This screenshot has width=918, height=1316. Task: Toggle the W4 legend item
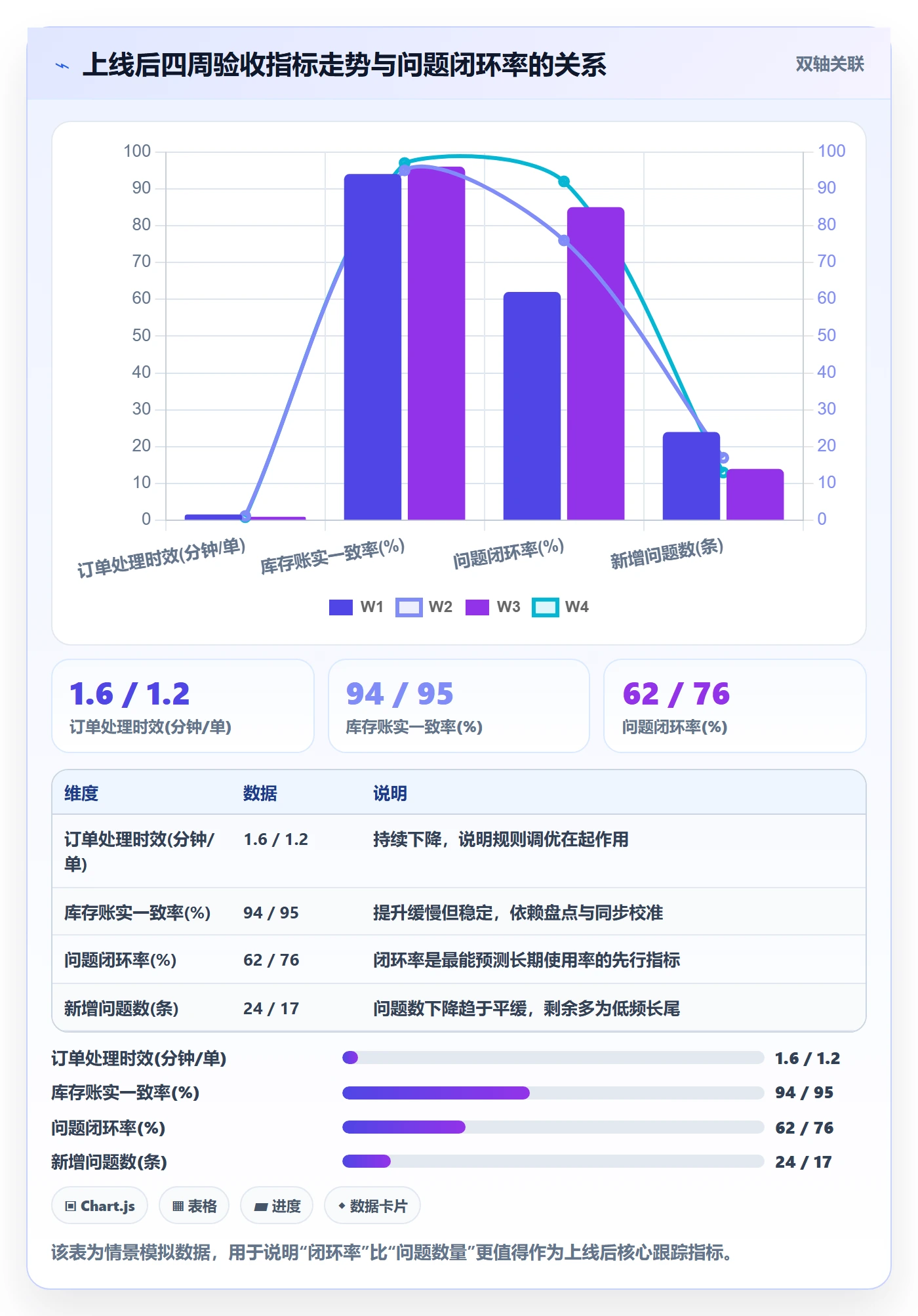point(561,607)
